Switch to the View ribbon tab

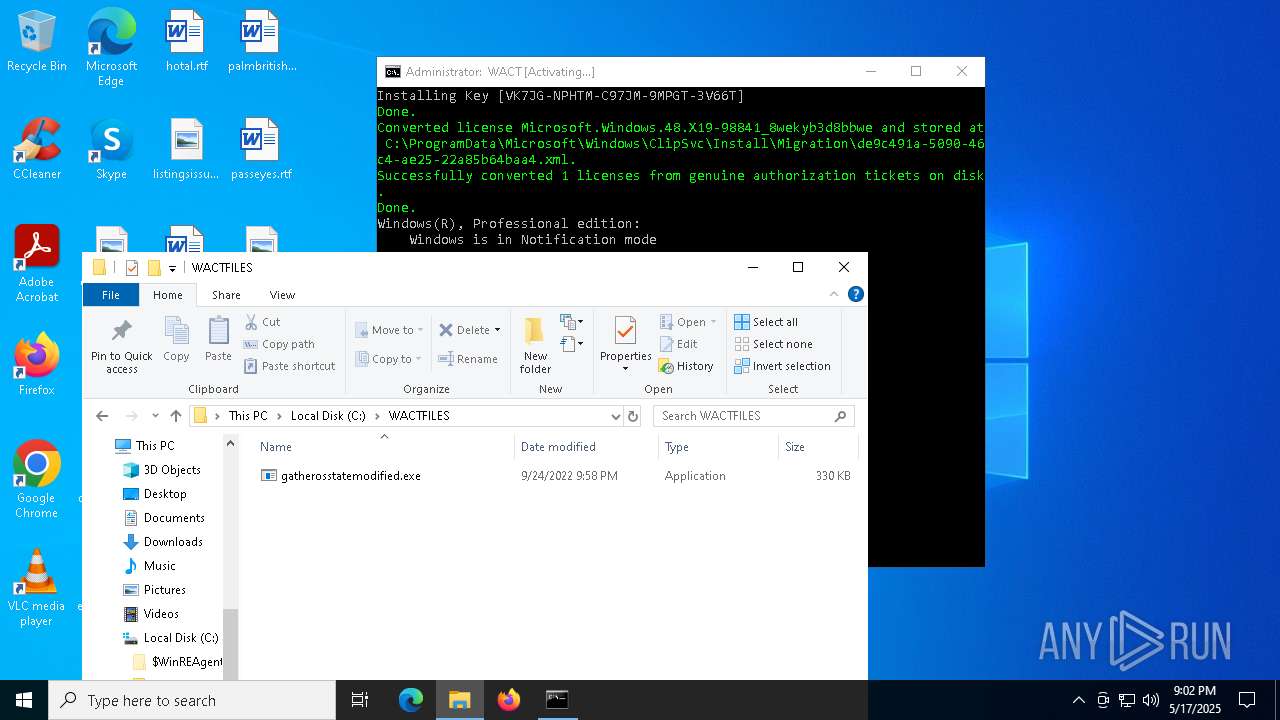pyautogui.click(x=282, y=295)
